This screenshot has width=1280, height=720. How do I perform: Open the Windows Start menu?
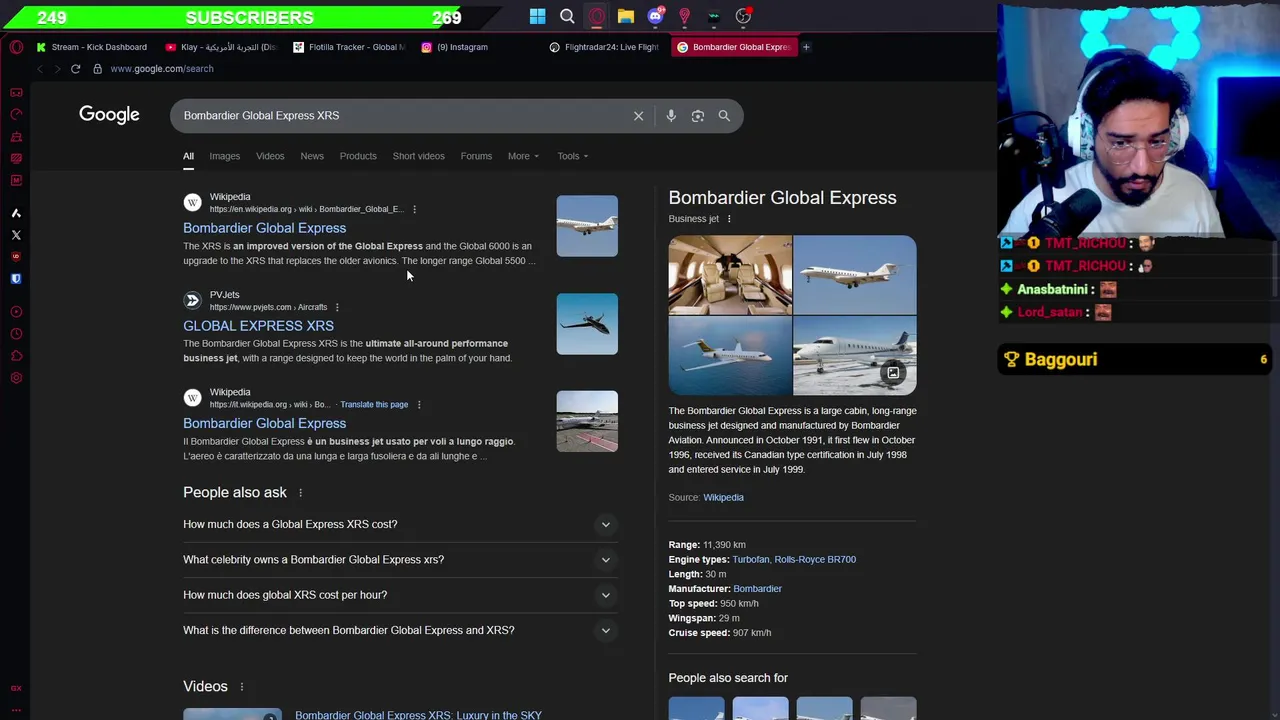(x=538, y=16)
